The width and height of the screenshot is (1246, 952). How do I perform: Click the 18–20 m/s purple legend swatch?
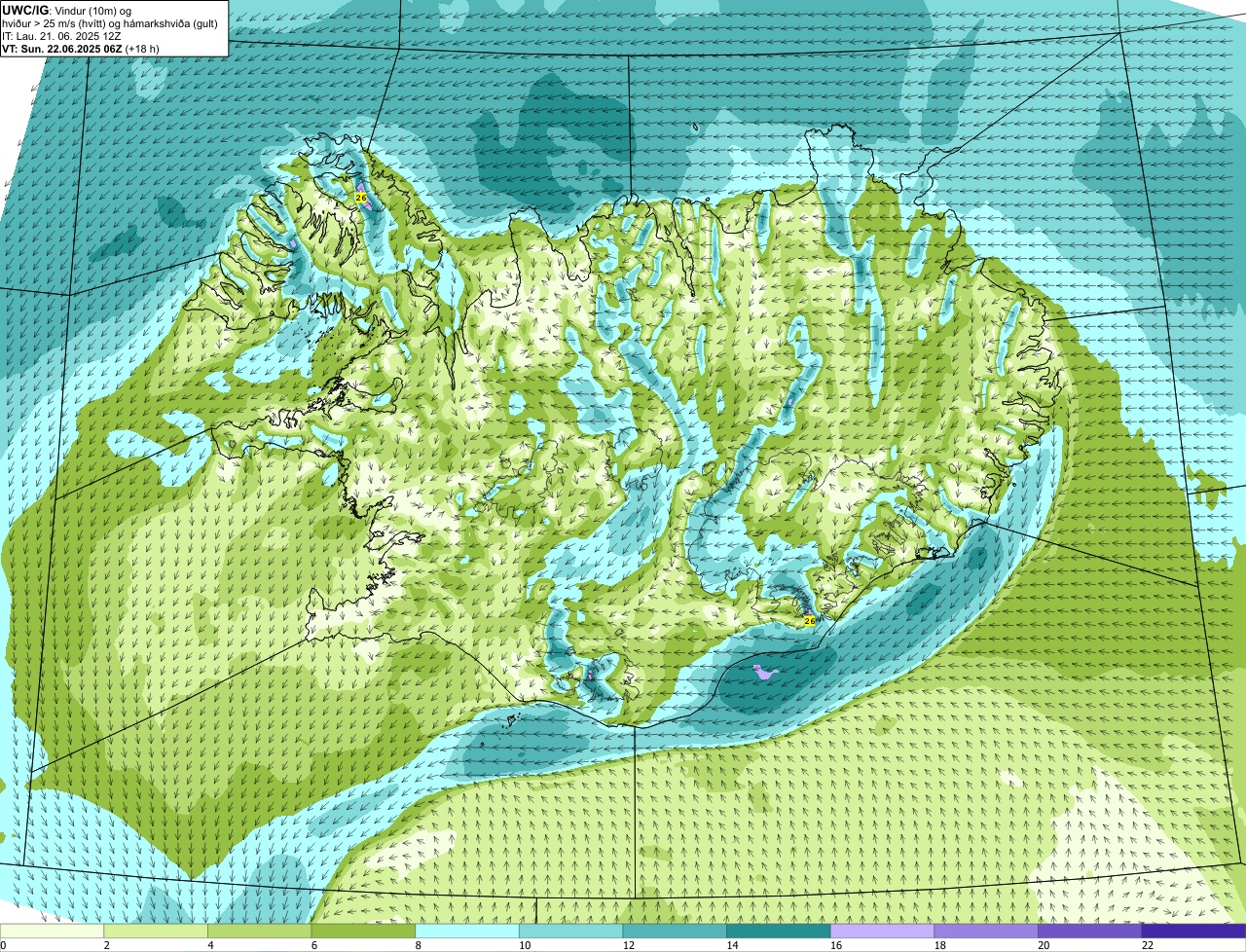point(986,931)
